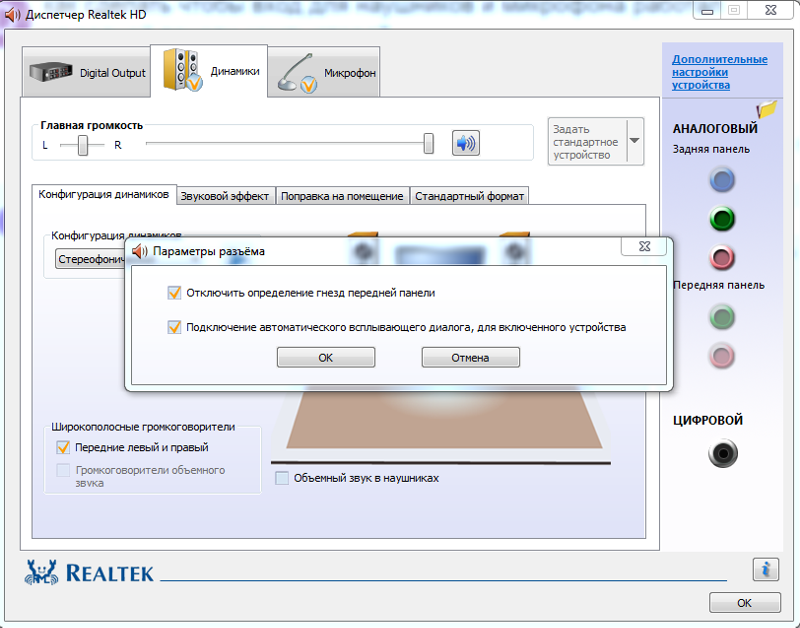Click the 'ЦИФРОВОЙ' heading

(x=708, y=420)
